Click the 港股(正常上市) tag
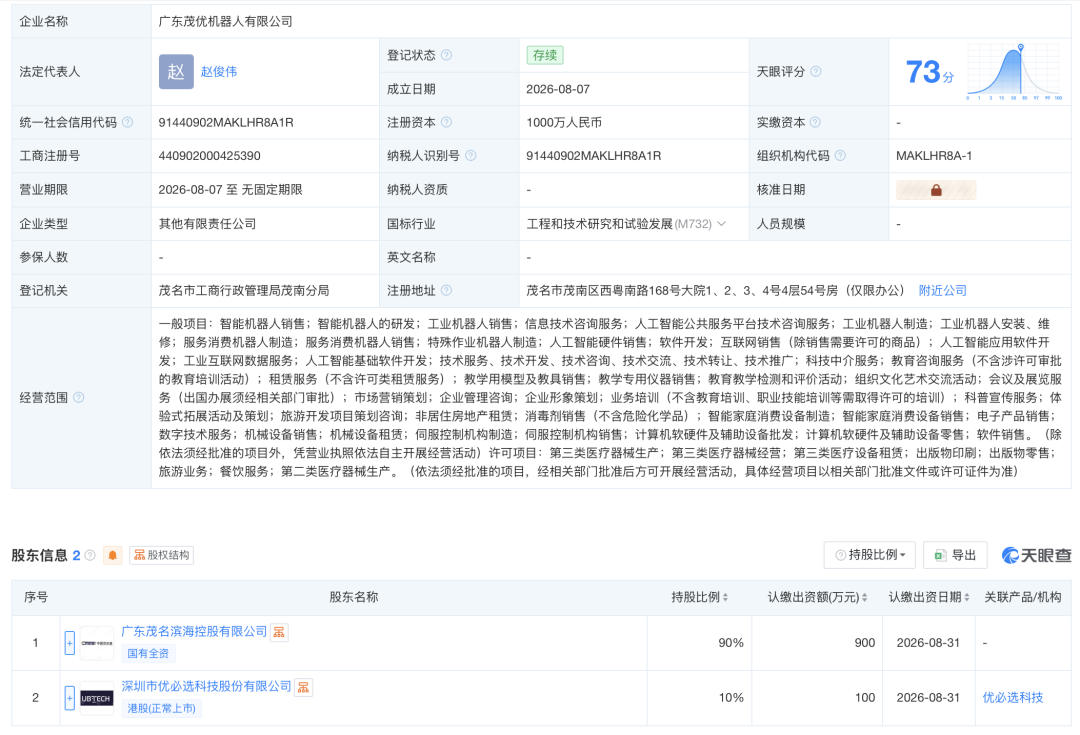This screenshot has width=1080, height=735. [x=161, y=709]
